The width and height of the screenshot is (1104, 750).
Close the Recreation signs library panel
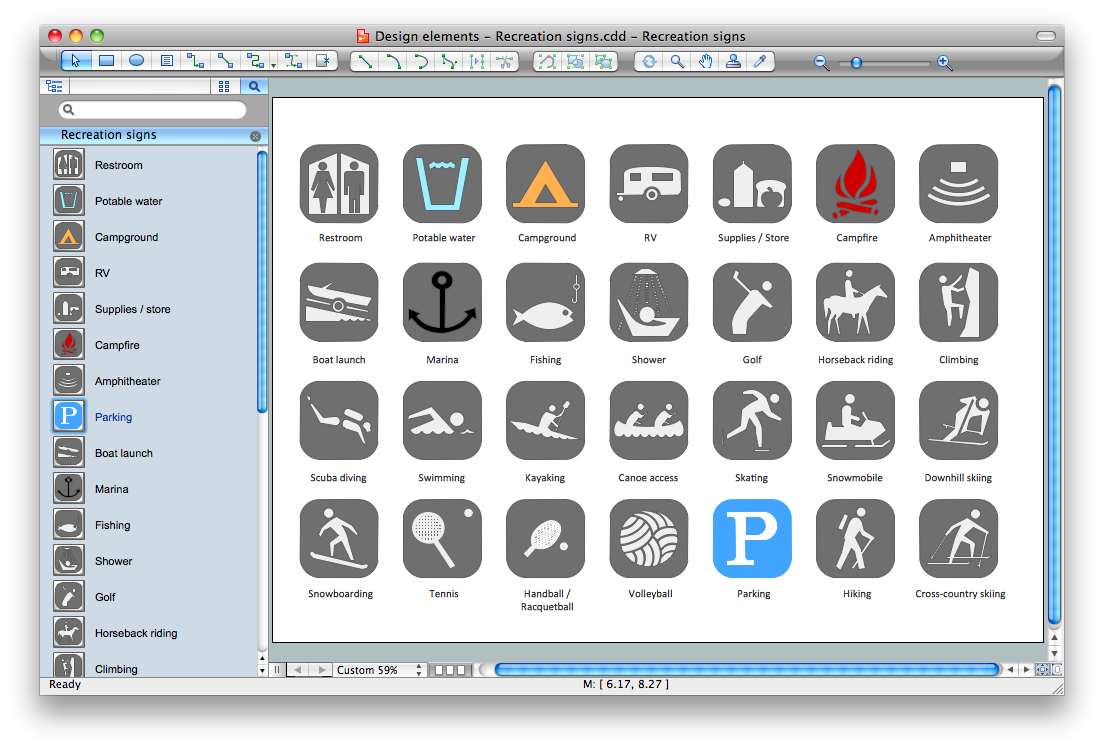pos(256,135)
